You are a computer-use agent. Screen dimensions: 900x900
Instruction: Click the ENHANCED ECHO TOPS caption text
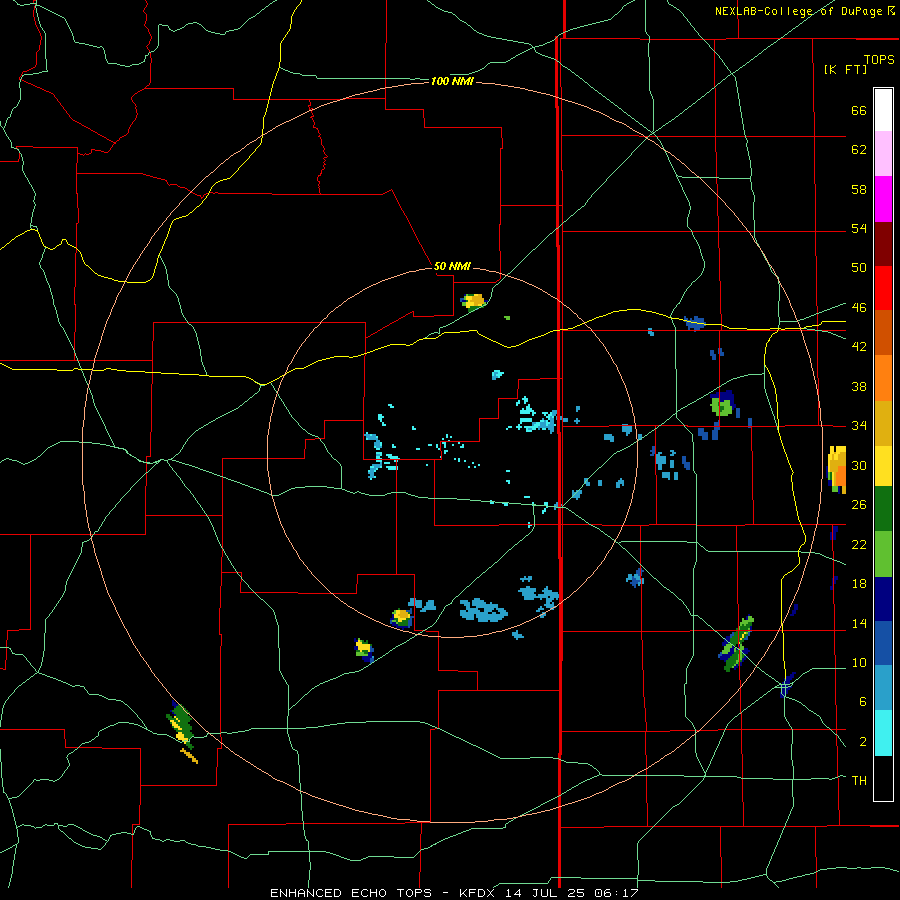click(x=356, y=893)
